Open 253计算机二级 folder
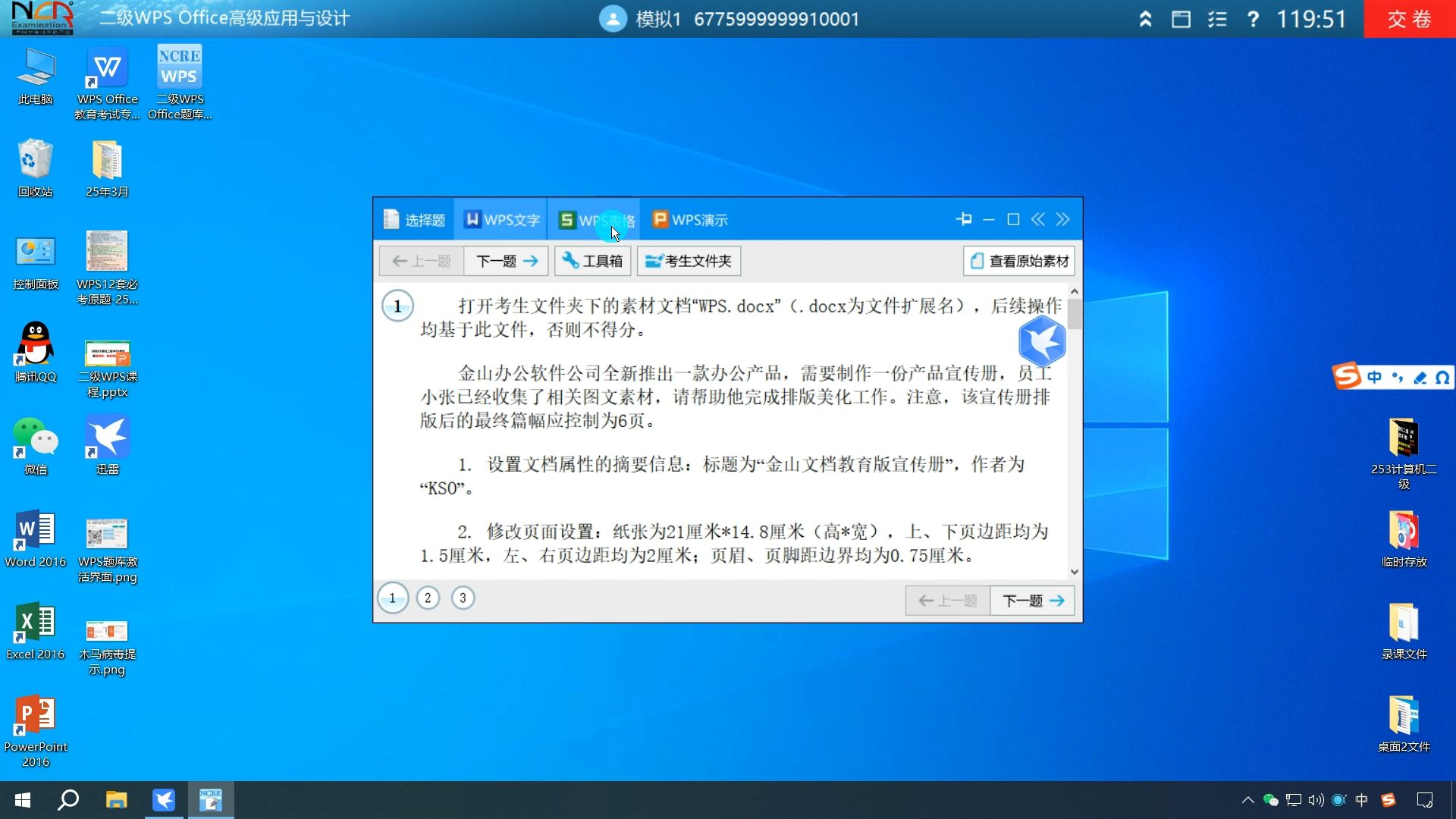The width and height of the screenshot is (1456, 819). [1404, 453]
